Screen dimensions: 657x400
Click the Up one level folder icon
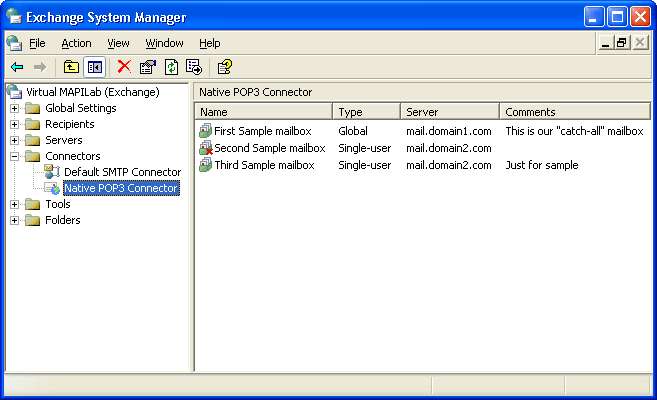(71, 67)
